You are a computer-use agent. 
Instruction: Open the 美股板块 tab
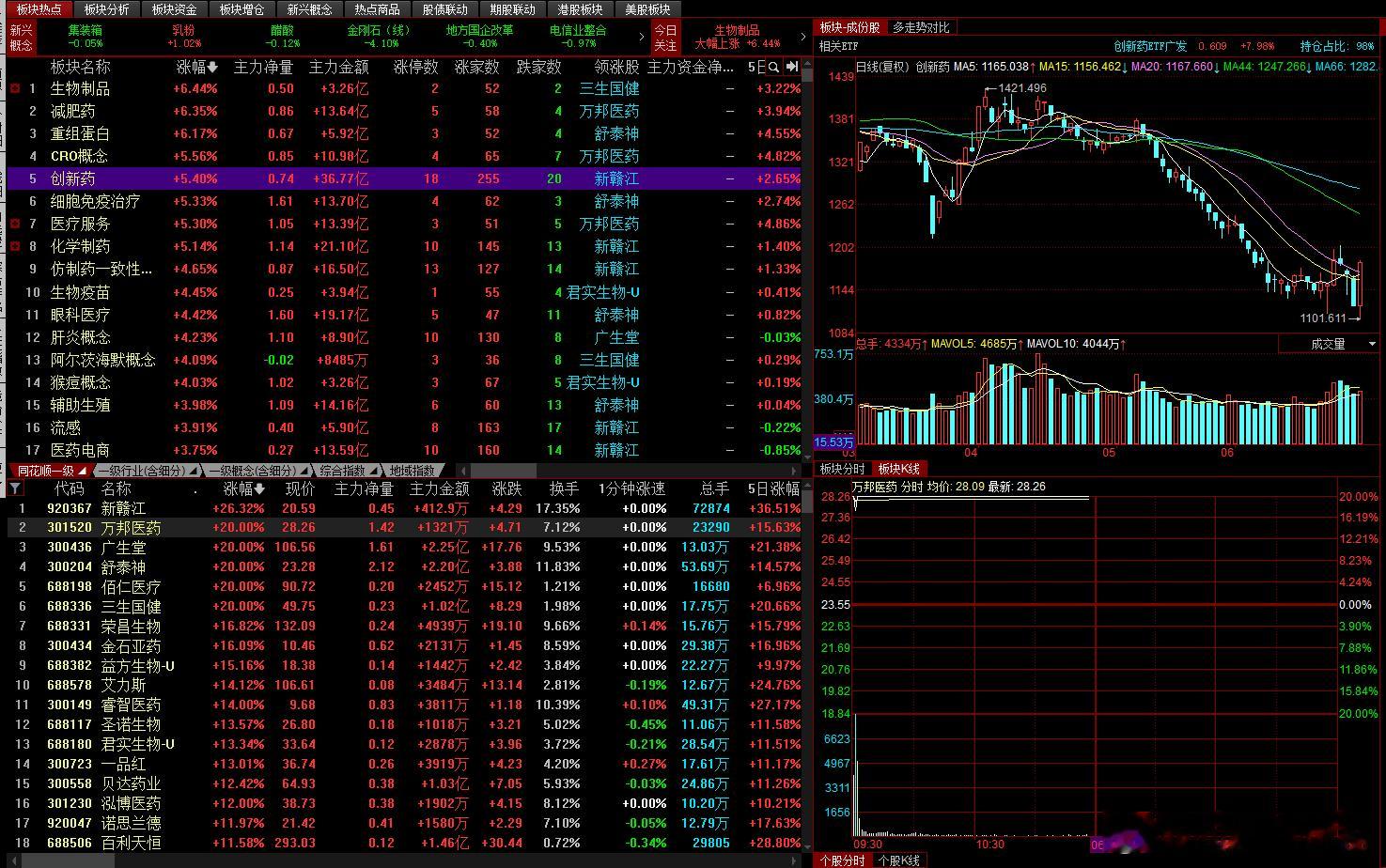pos(647,9)
